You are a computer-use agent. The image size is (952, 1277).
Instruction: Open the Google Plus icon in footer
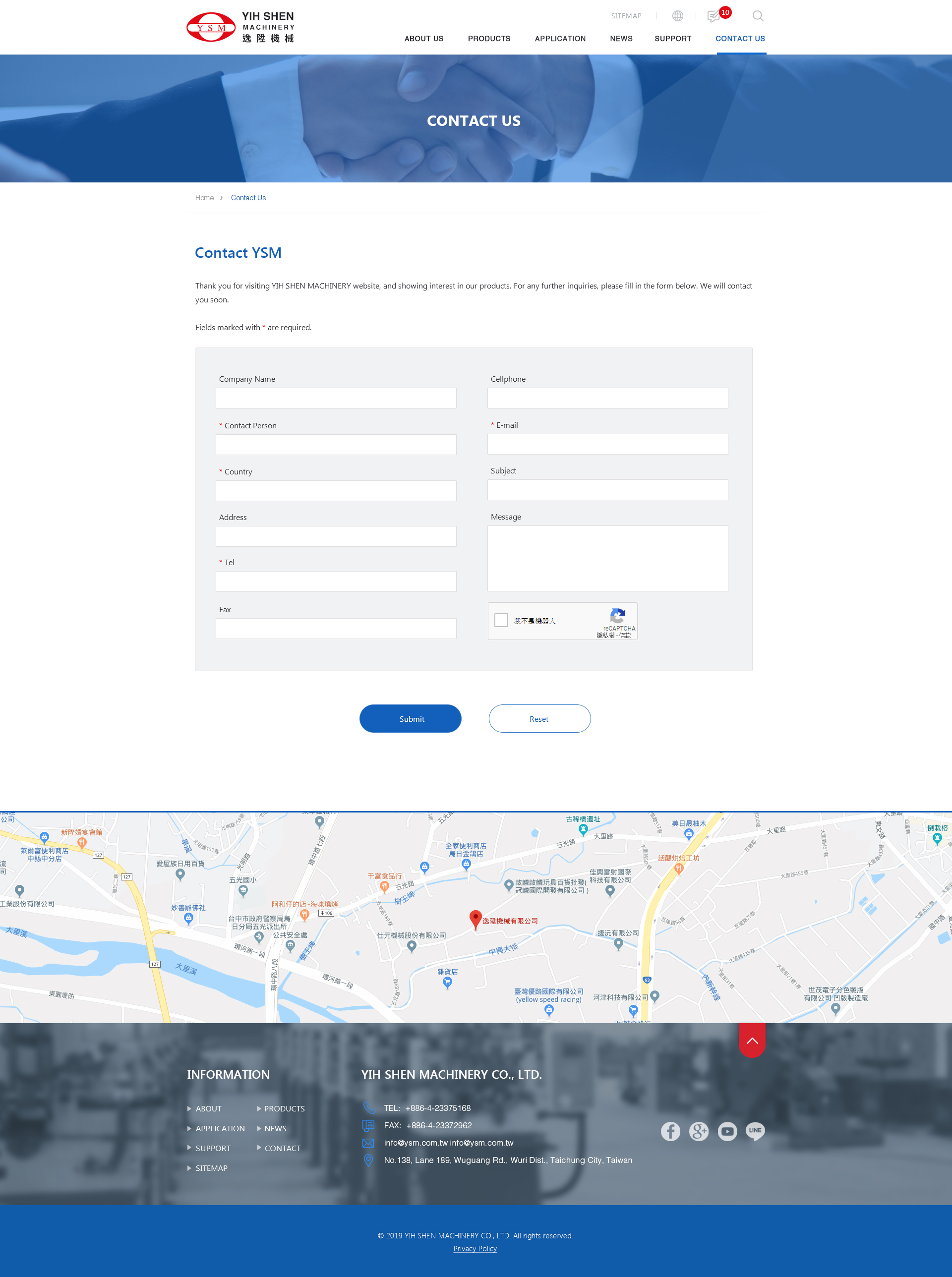click(x=699, y=1131)
